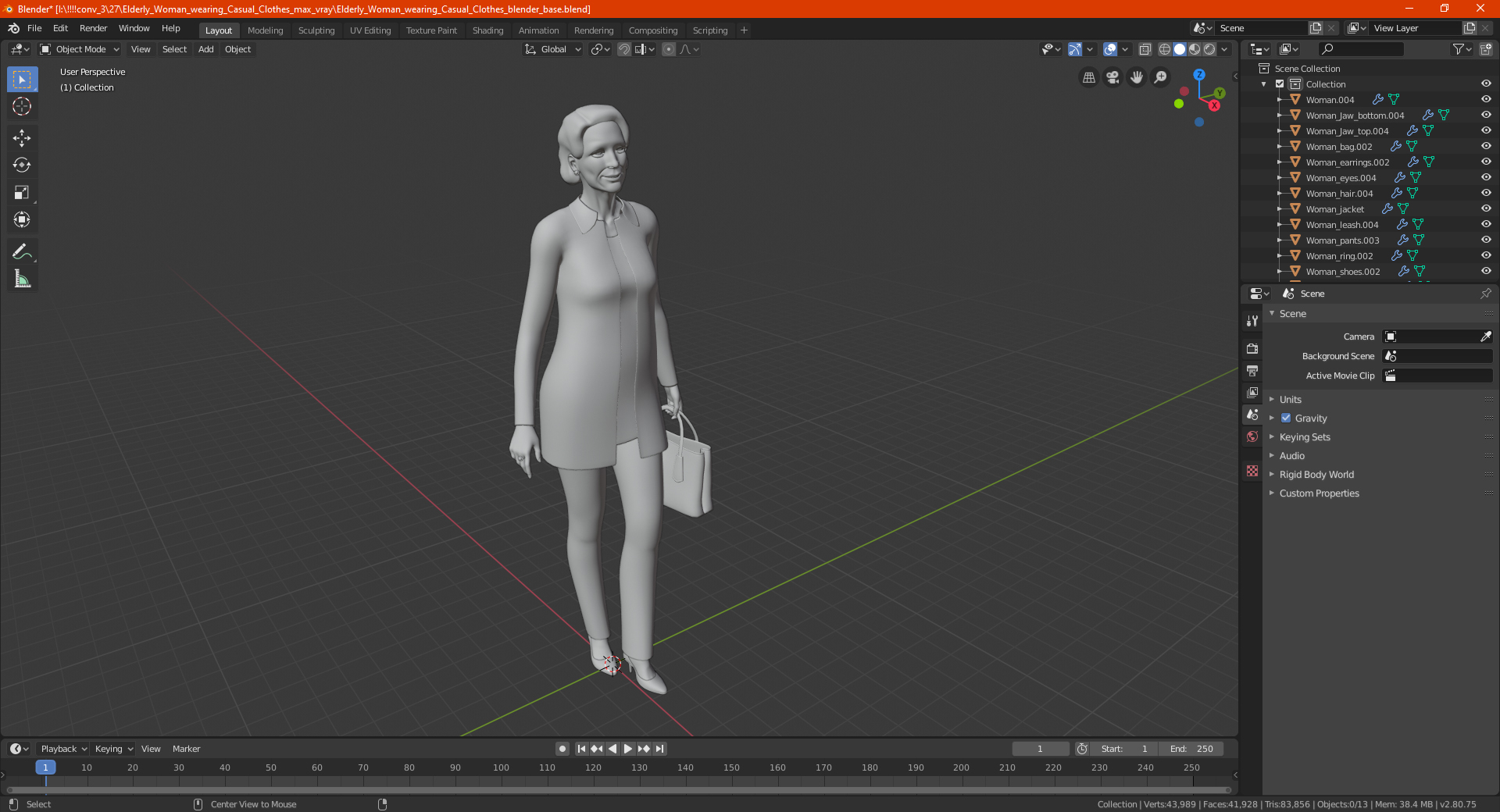This screenshot has width=1500, height=812.
Task: Toggle snapping magnet in header
Action: [624, 49]
